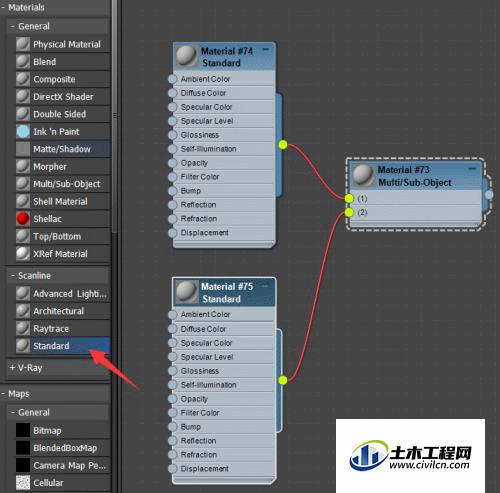Click Reflection socket on Material #75
500x493 pixels.
coord(172,441)
